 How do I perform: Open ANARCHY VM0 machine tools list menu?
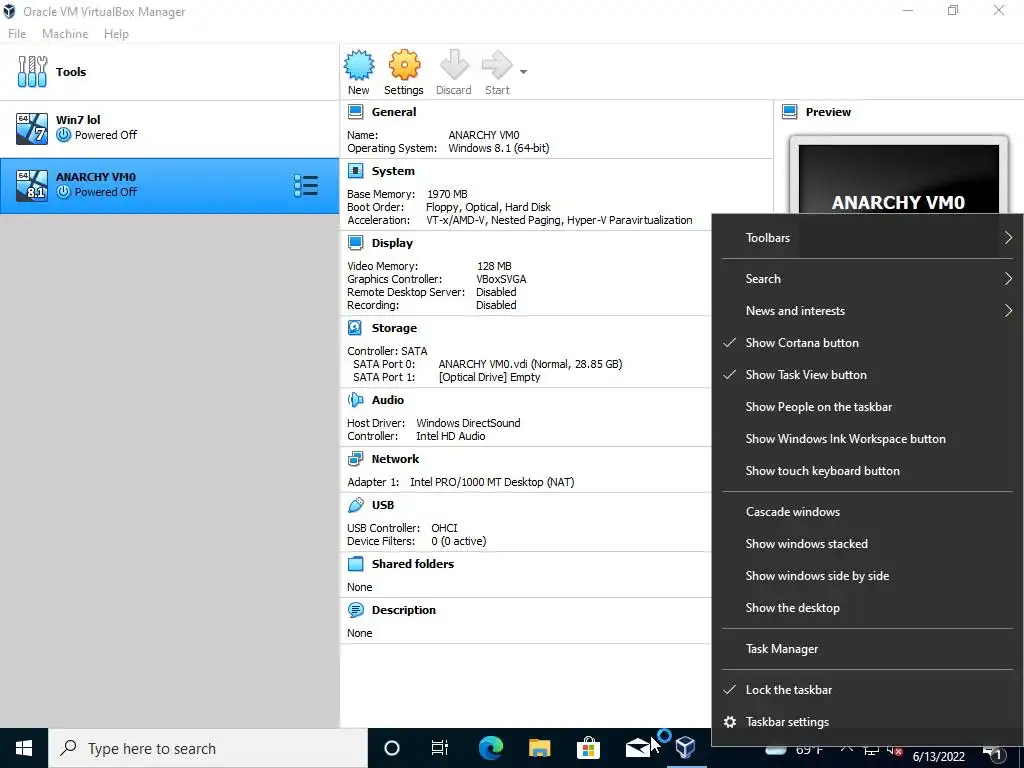click(306, 185)
